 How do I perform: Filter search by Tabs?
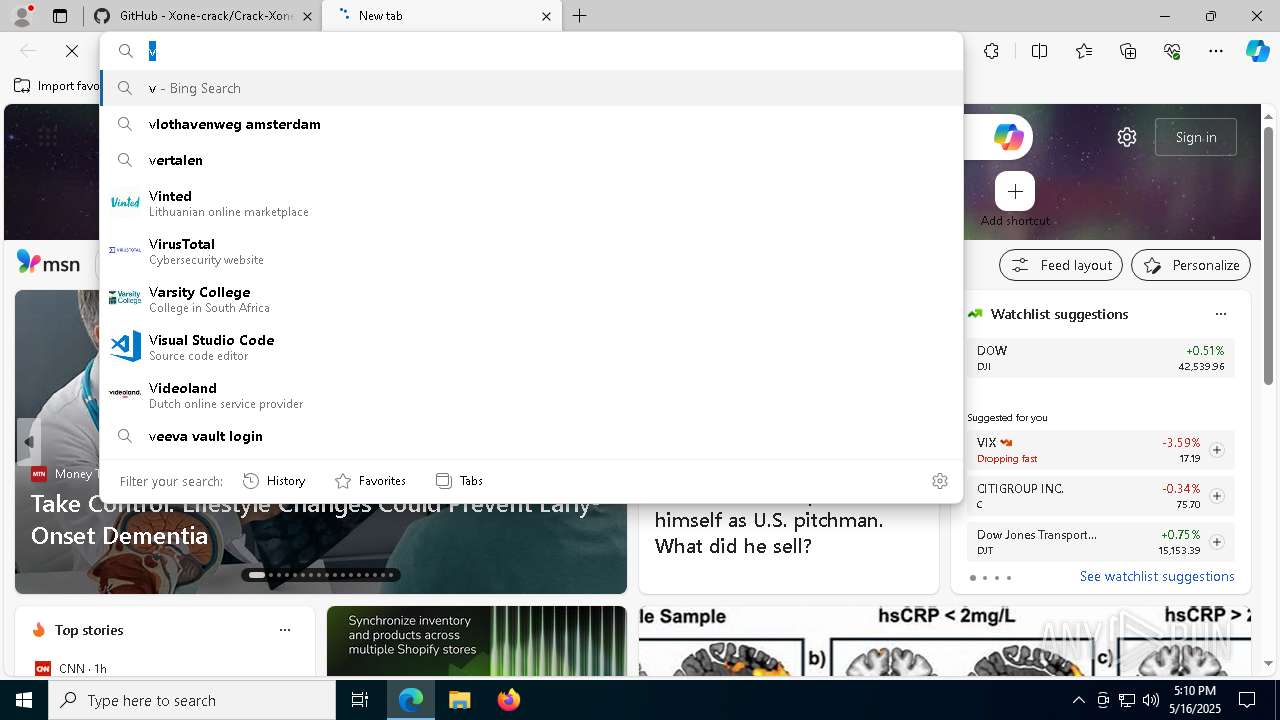coord(460,481)
